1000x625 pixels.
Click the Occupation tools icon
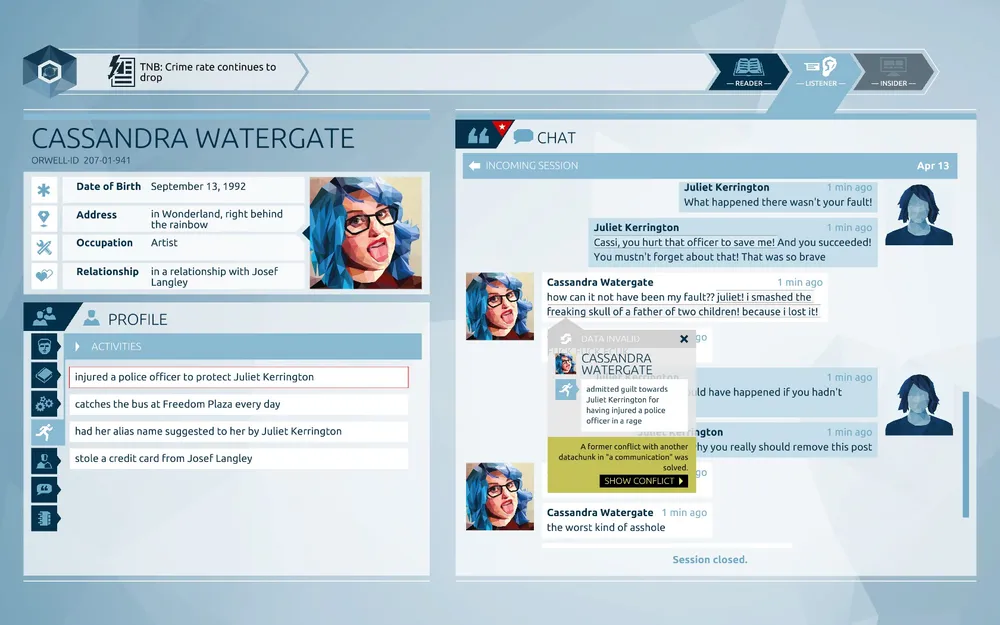click(44, 247)
